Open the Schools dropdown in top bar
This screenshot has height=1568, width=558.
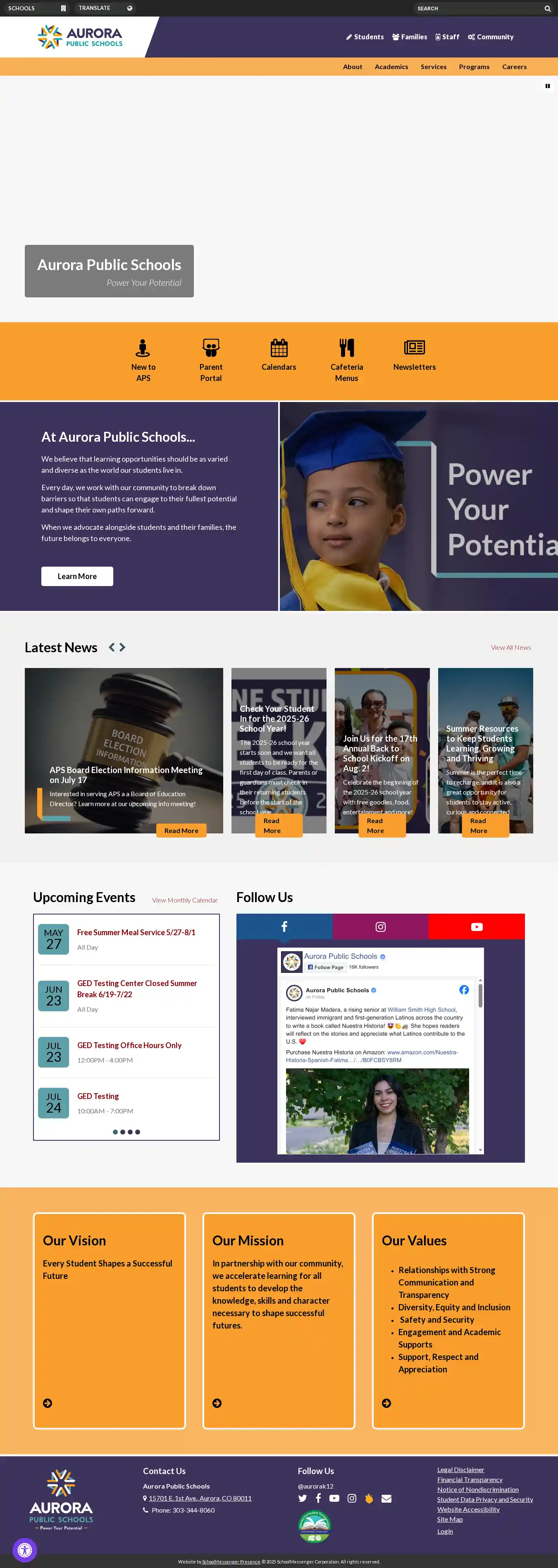(x=37, y=8)
